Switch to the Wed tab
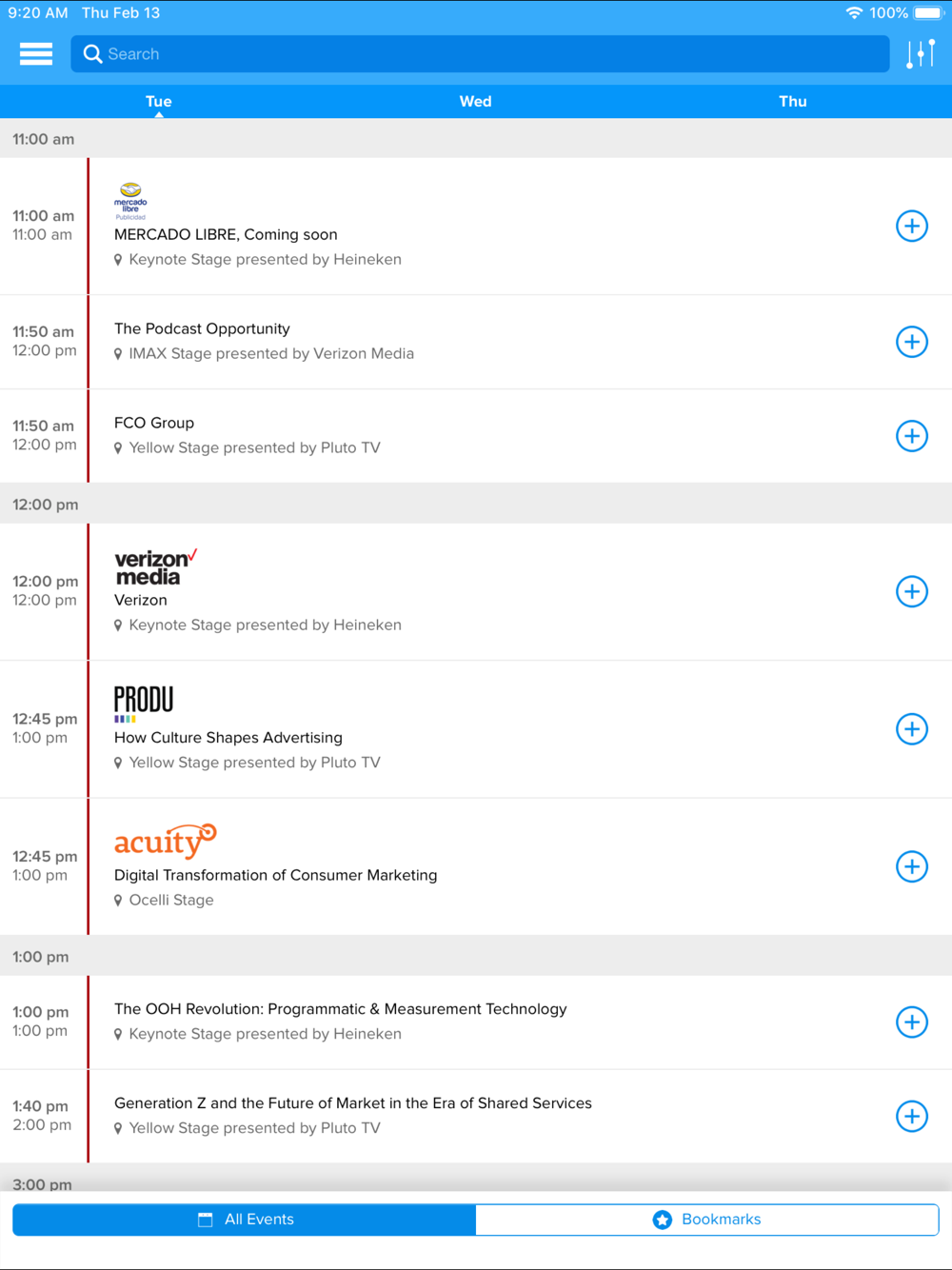The width and height of the screenshot is (952, 1270). (x=476, y=102)
